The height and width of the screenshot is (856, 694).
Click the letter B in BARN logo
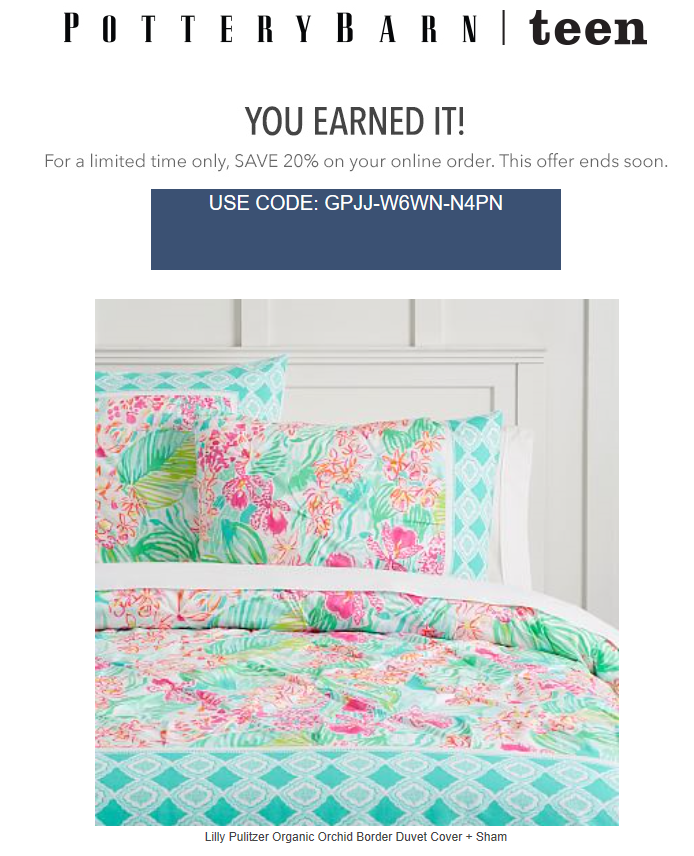[x=345, y=28]
